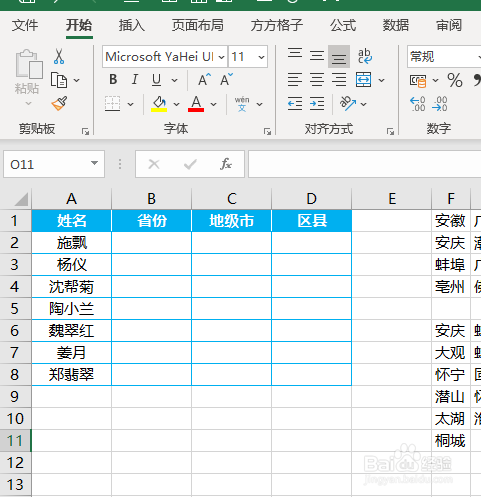Select the 地级市 header cell

click(x=232, y=221)
